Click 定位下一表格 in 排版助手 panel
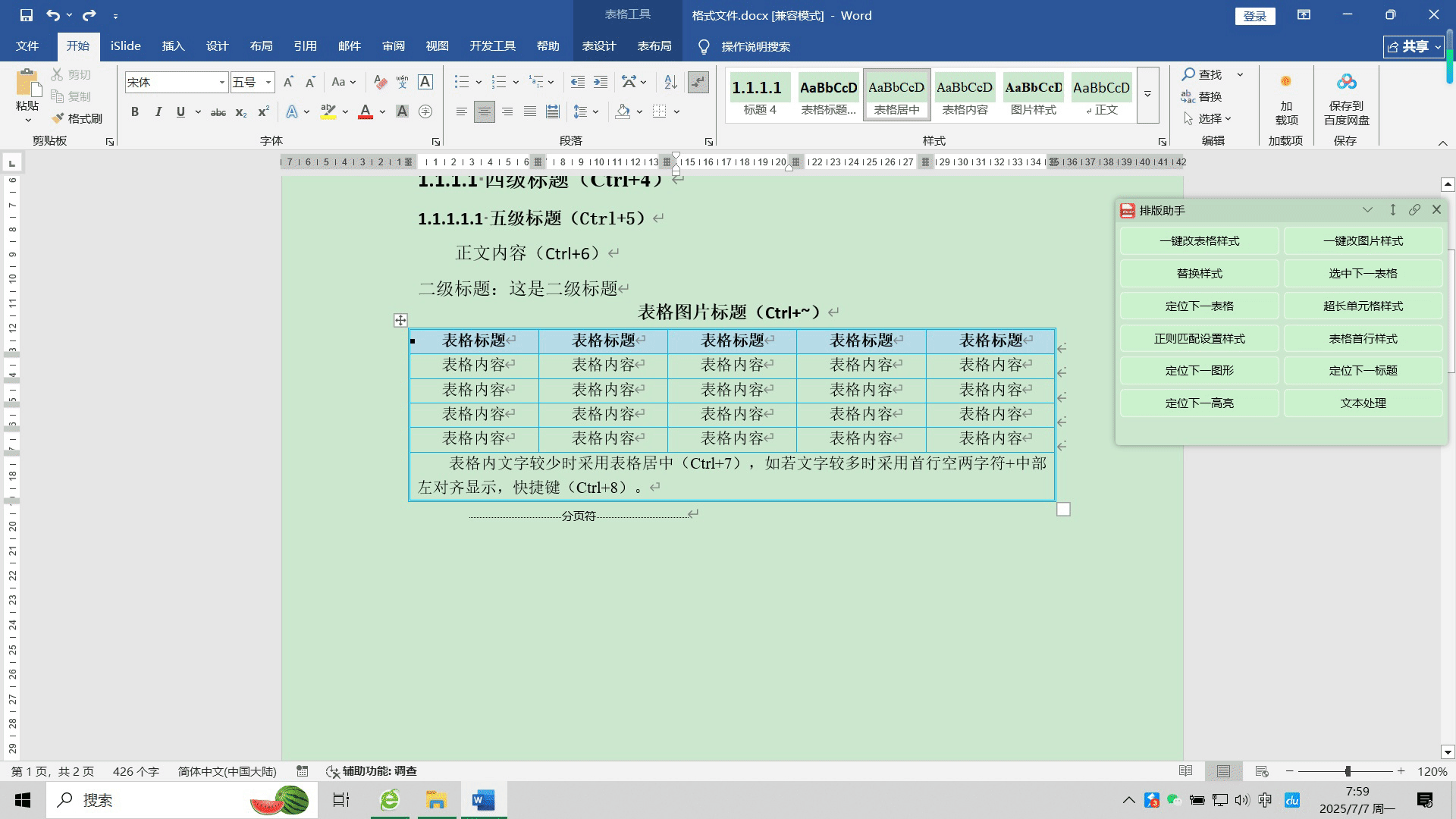Viewport: 1456px width, 819px height. [1200, 306]
